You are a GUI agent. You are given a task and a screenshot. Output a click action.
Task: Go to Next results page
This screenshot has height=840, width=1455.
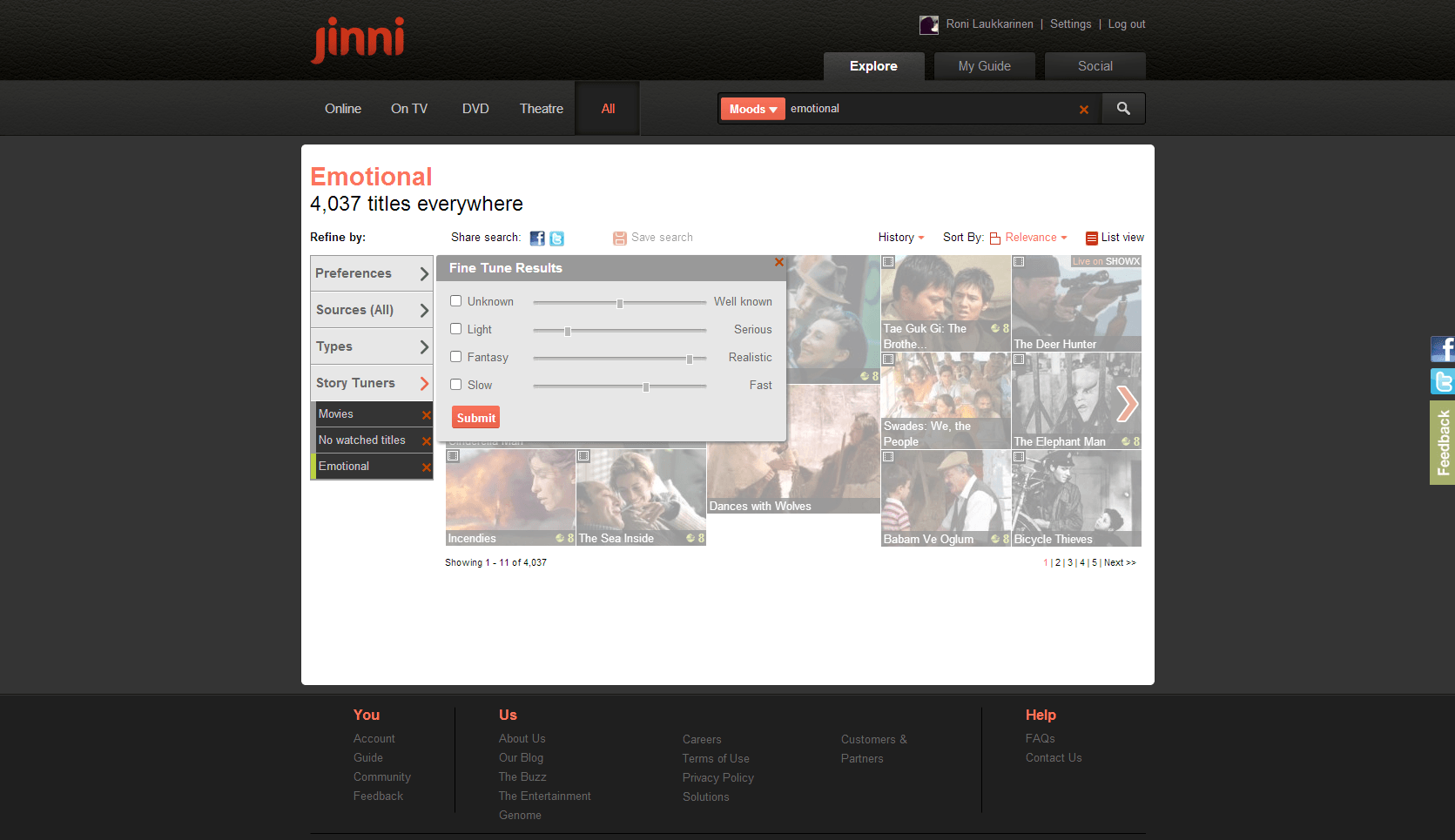tap(1120, 563)
